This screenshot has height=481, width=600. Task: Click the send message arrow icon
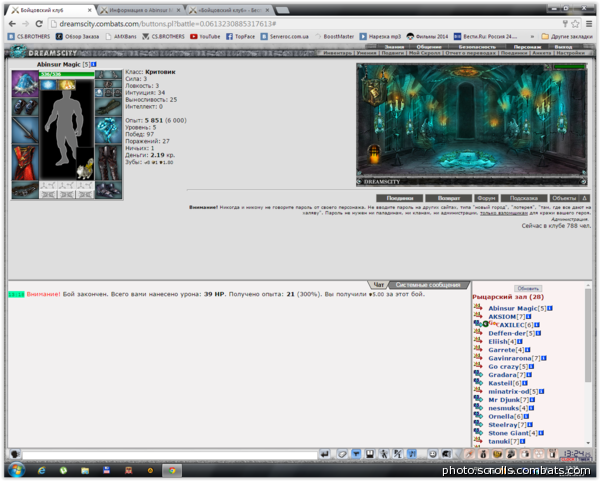click(324, 454)
